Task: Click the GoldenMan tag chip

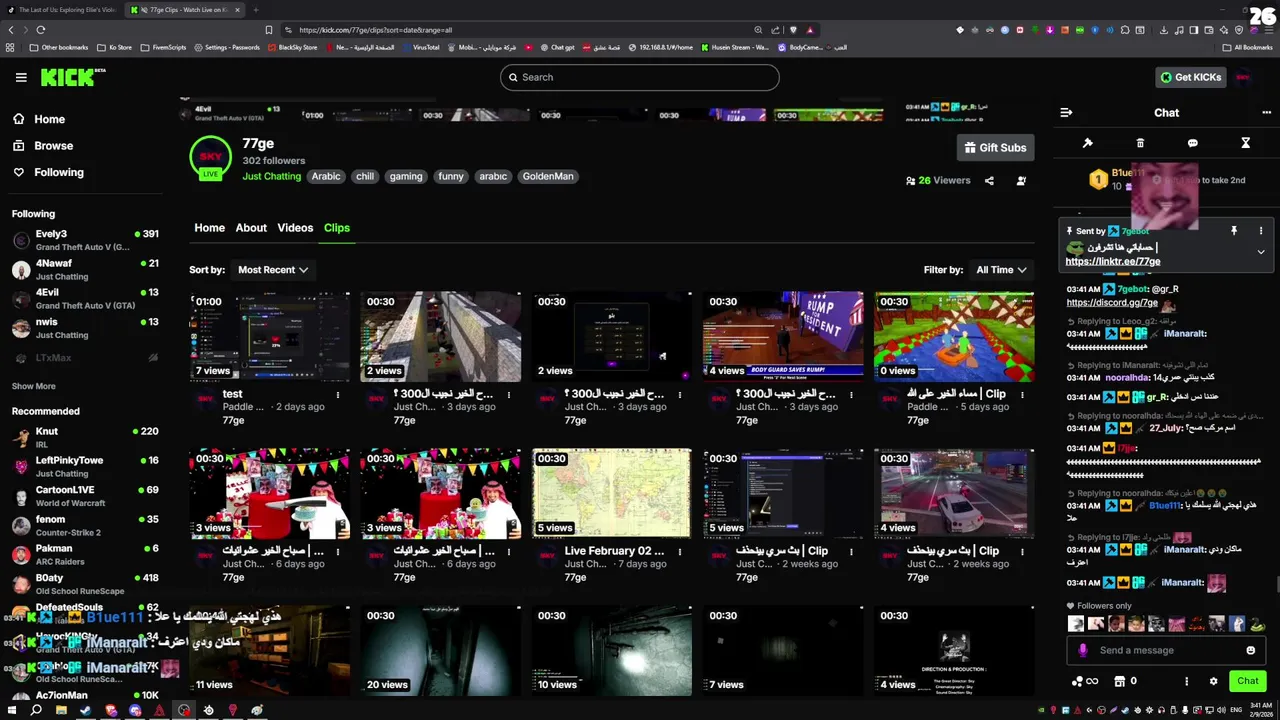Action: click(548, 176)
